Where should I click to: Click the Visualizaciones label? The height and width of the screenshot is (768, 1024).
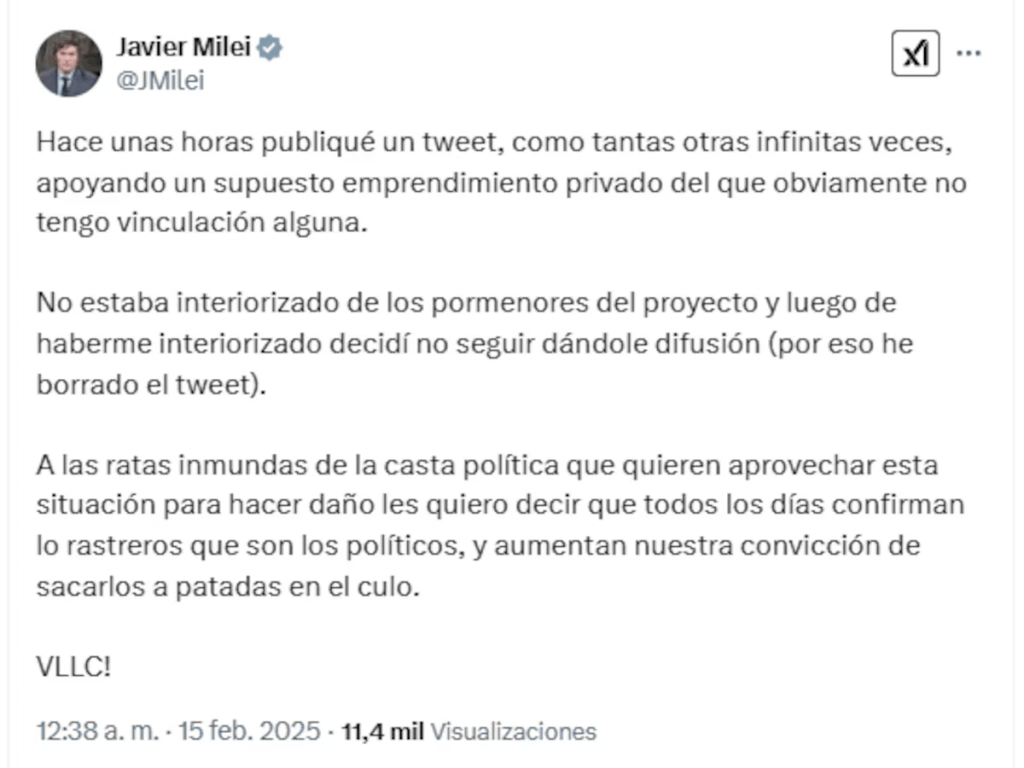point(513,731)
